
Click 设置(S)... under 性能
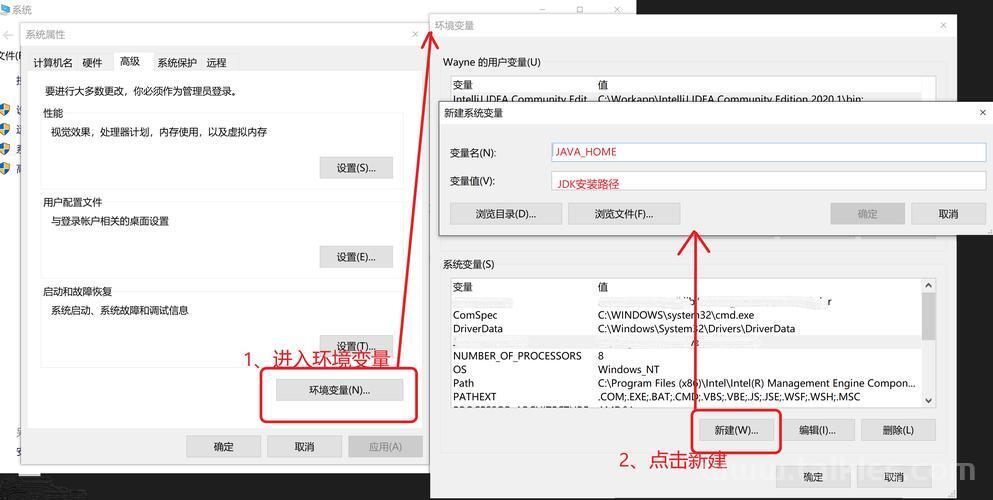pyautogui.click(x=356, y=168)
